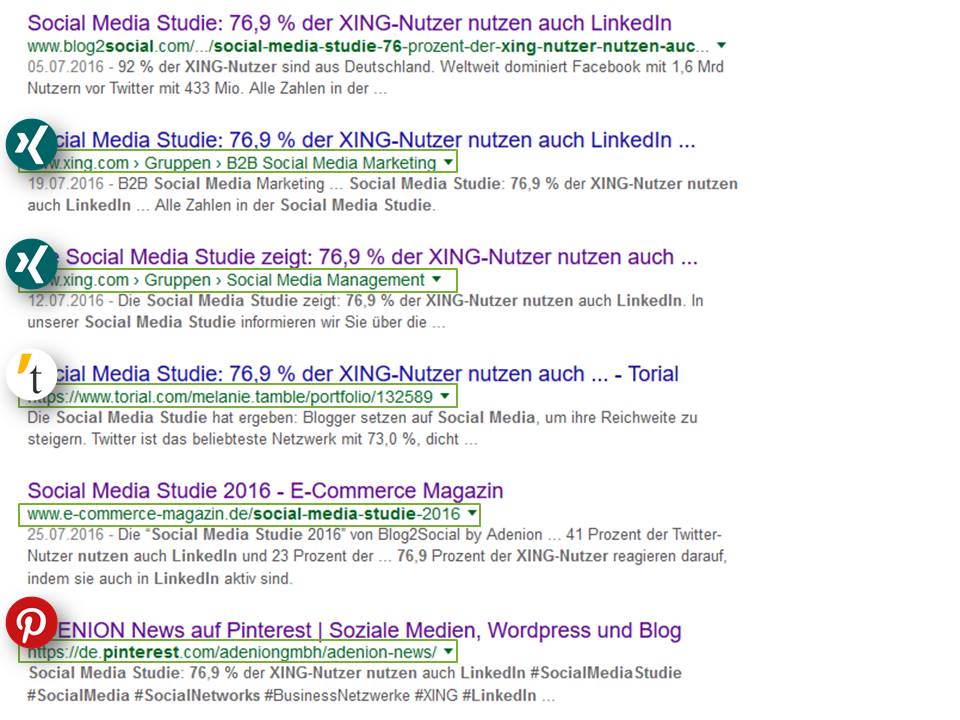Click snippet '92 % der XING-Nutzer sind aus Deutschland'
Image resolution: width=960 pixels, height=720 pixels.
coord(375,78)
